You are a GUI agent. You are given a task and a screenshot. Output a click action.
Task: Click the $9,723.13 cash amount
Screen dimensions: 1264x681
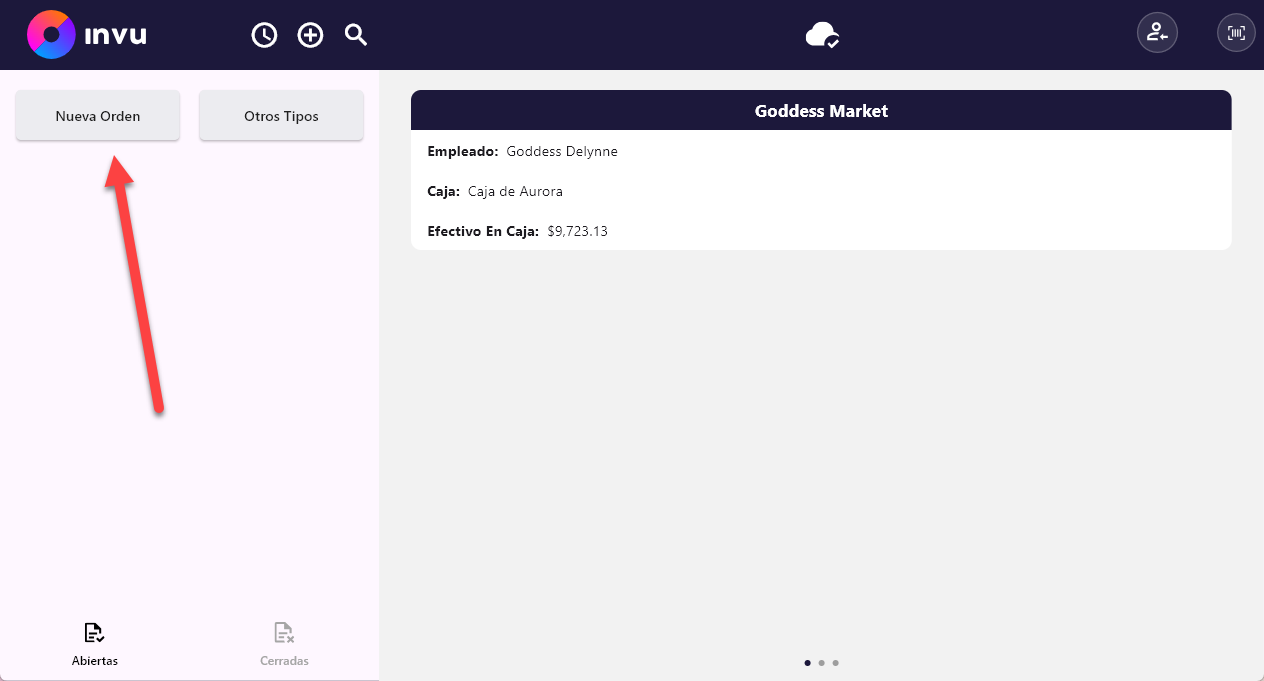coord(577,231)
